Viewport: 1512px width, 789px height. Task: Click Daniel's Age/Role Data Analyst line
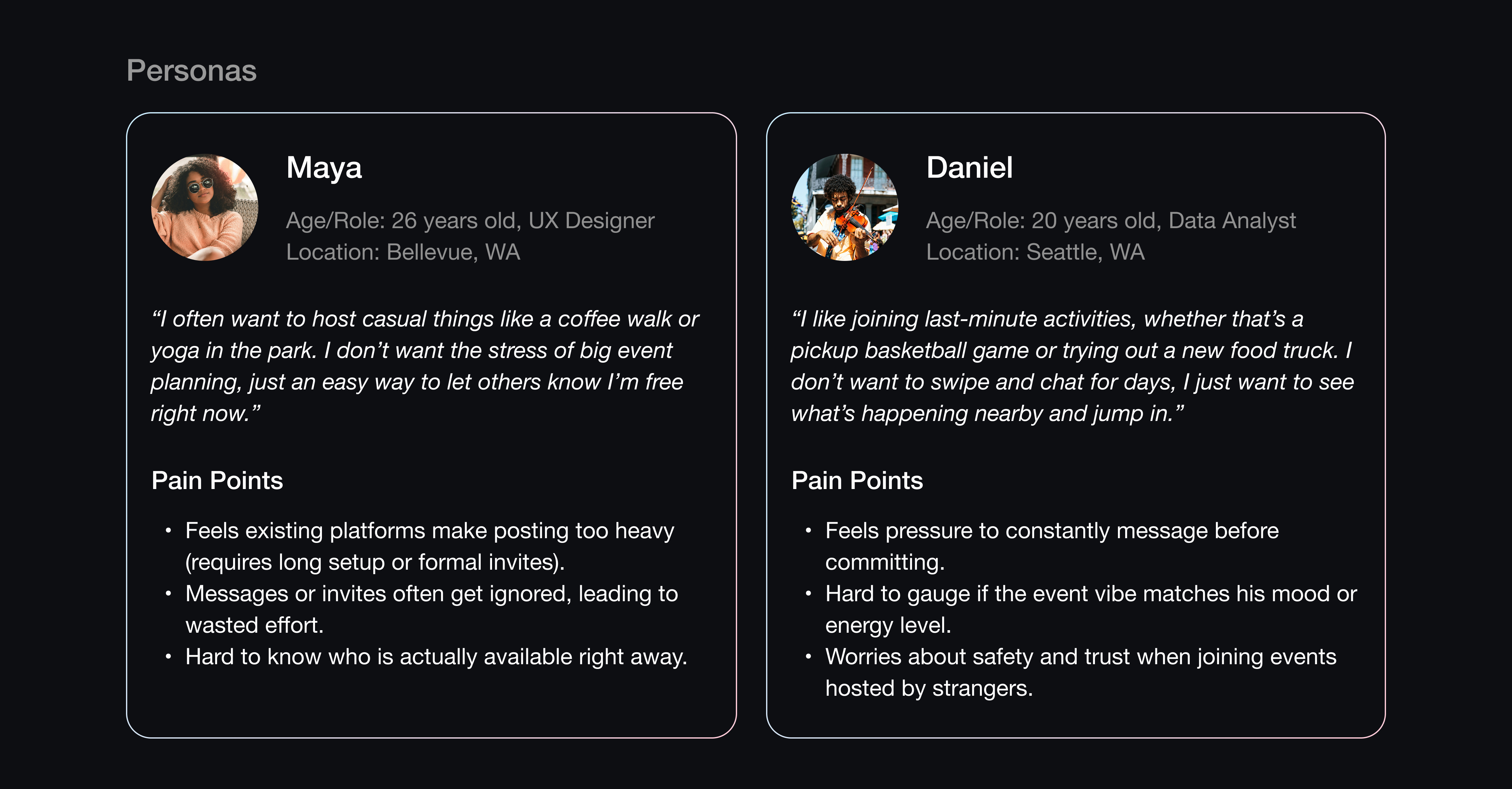pos(1110,221)
